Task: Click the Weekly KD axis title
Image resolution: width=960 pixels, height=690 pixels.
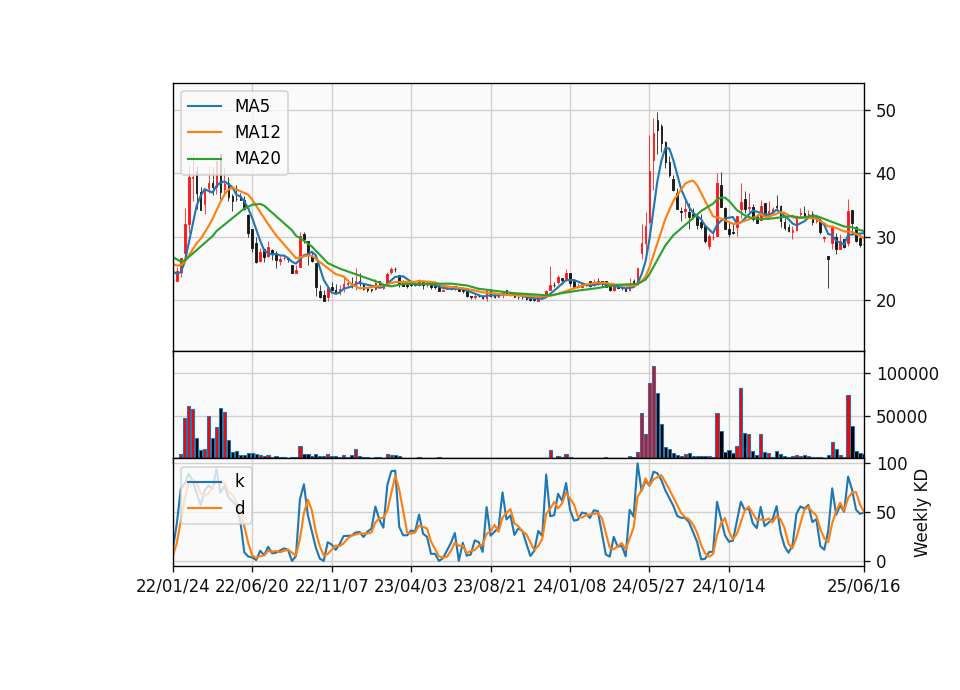Action: pyautogui.click(x=921, y=514)
